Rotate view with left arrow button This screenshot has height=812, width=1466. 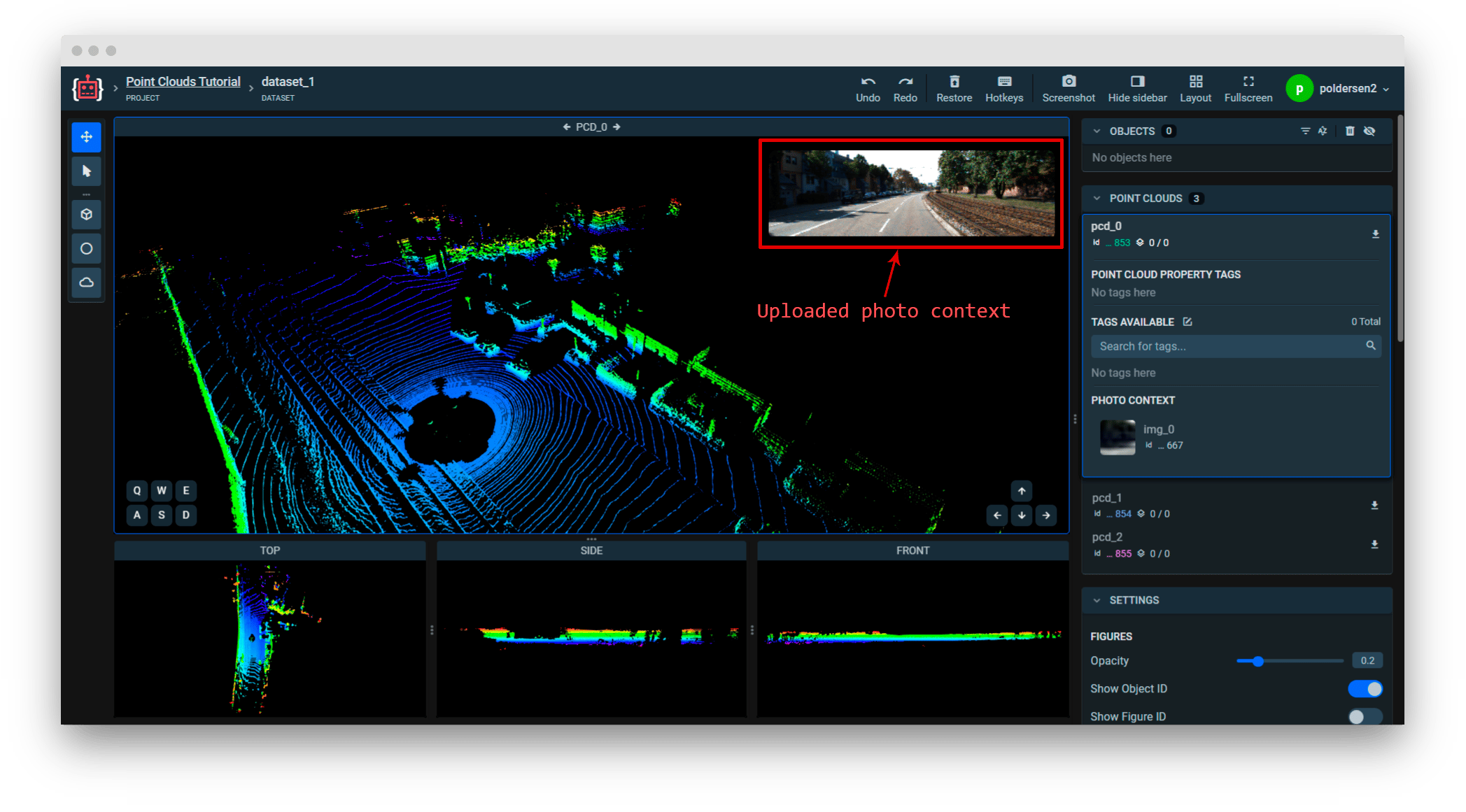click(x=997, y=515)
